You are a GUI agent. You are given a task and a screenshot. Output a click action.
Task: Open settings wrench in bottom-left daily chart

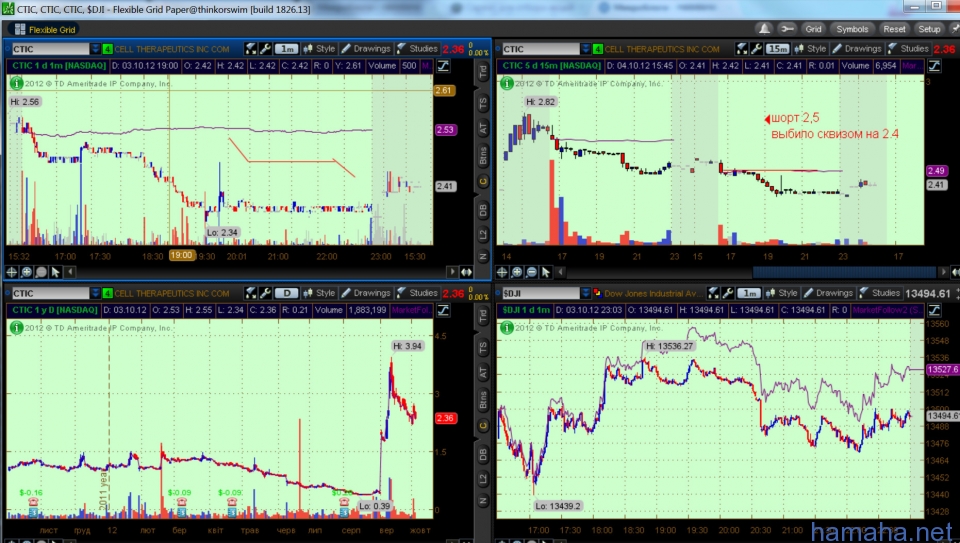(265, 293)
